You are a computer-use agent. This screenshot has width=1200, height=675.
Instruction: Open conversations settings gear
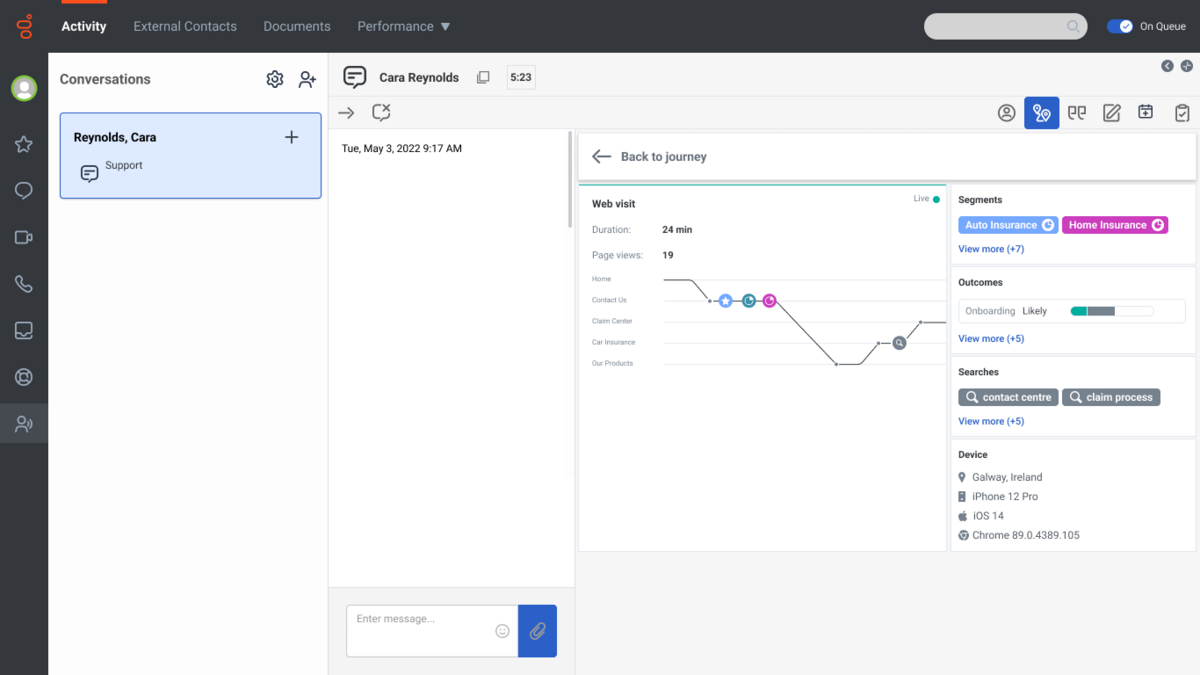[x=275, y=79]
